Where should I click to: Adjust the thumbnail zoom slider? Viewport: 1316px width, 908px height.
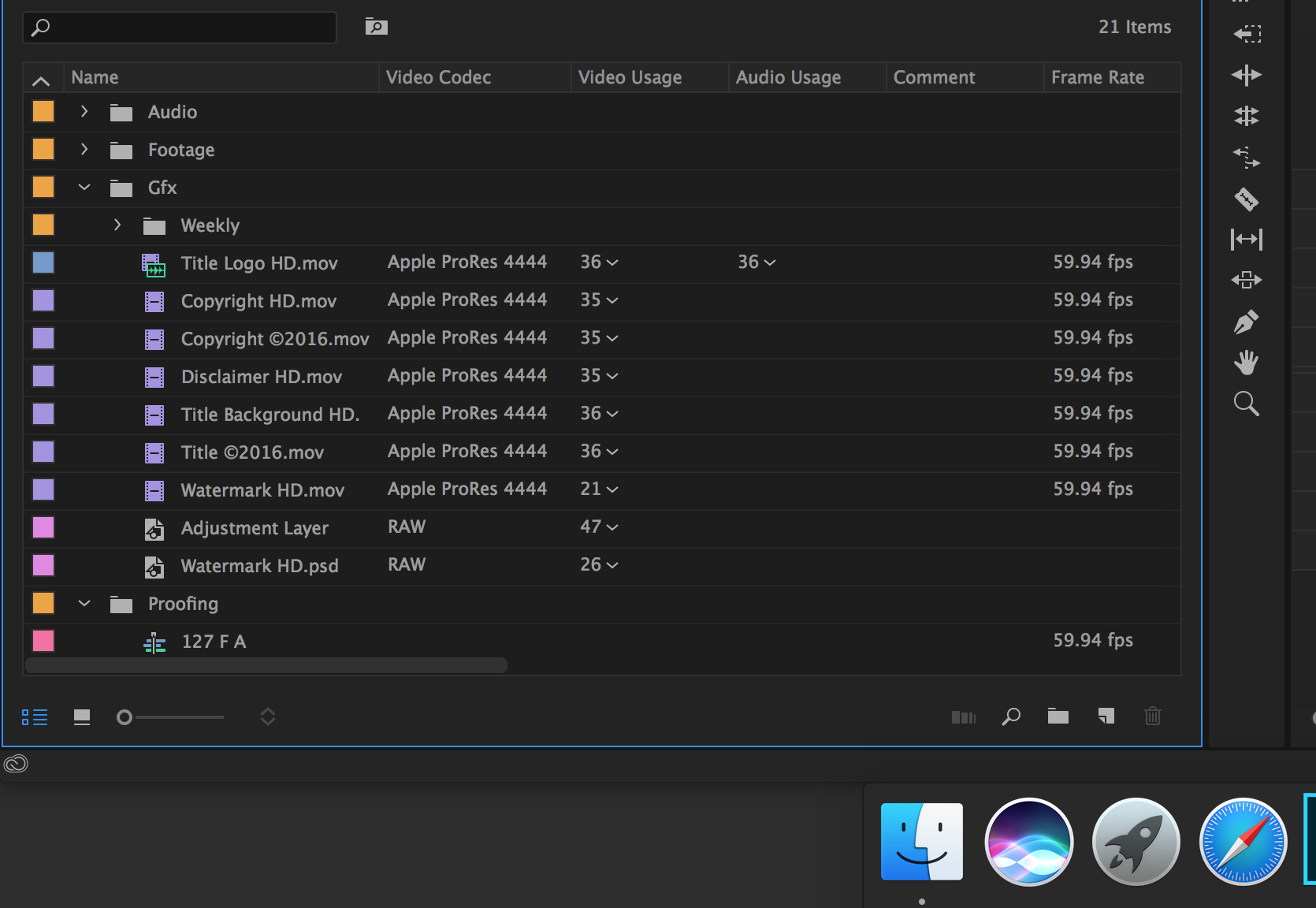tap(125, 717)
